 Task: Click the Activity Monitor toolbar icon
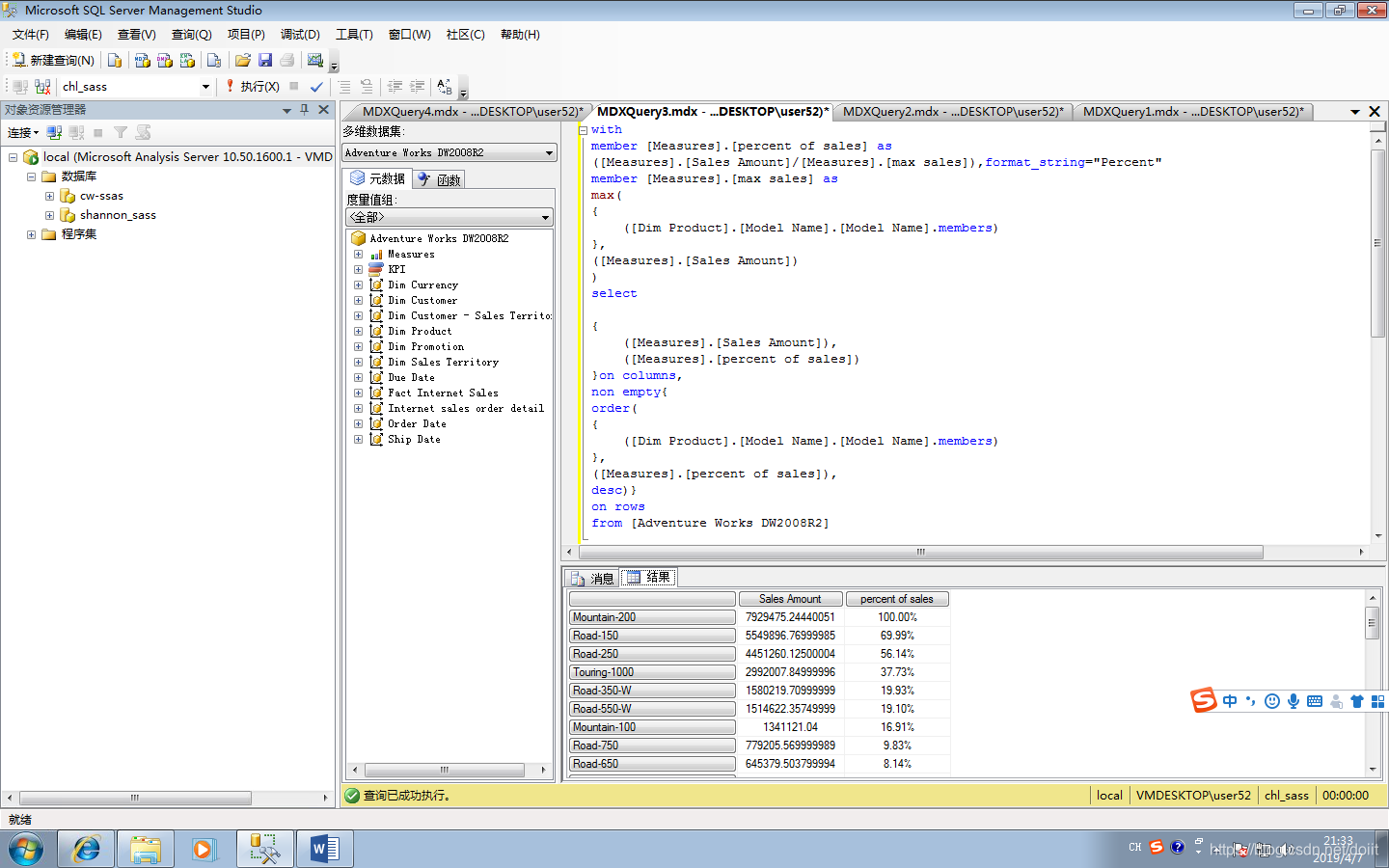coord(315,60)
